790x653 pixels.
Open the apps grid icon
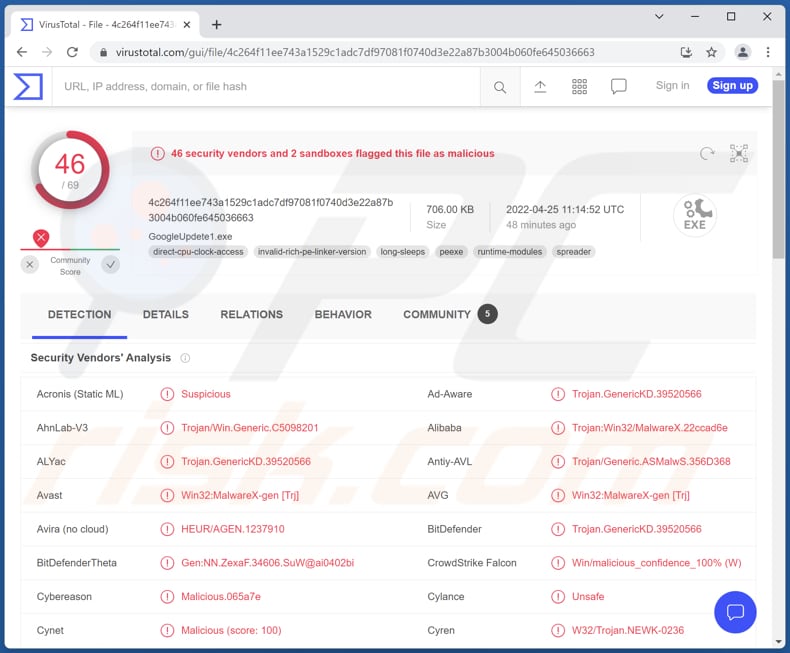579,87
